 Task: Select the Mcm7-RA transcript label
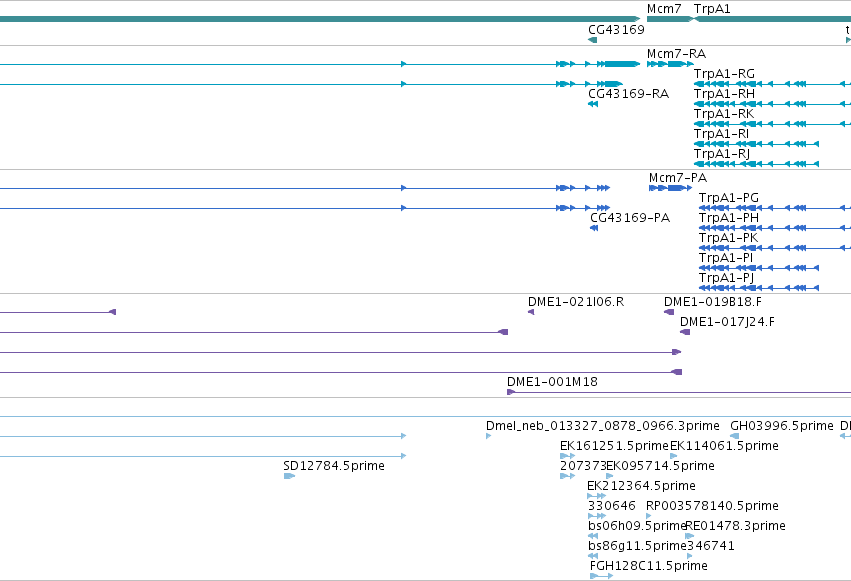tap(676, 54)
